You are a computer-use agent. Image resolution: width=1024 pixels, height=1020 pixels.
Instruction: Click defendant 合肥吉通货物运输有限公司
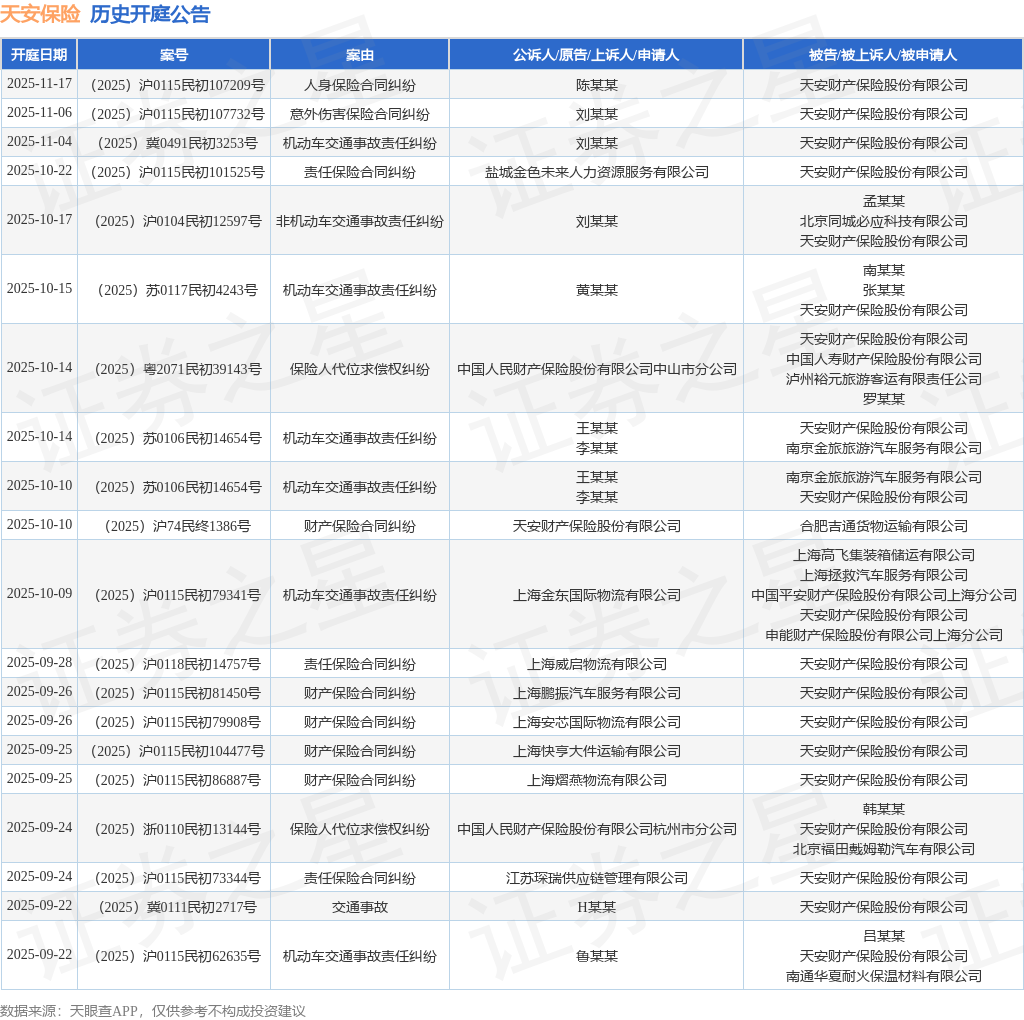click(884, 526)
